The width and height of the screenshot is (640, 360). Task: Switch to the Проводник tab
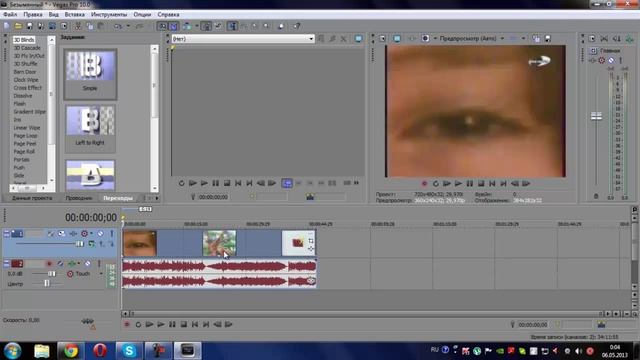coord(79,198)
